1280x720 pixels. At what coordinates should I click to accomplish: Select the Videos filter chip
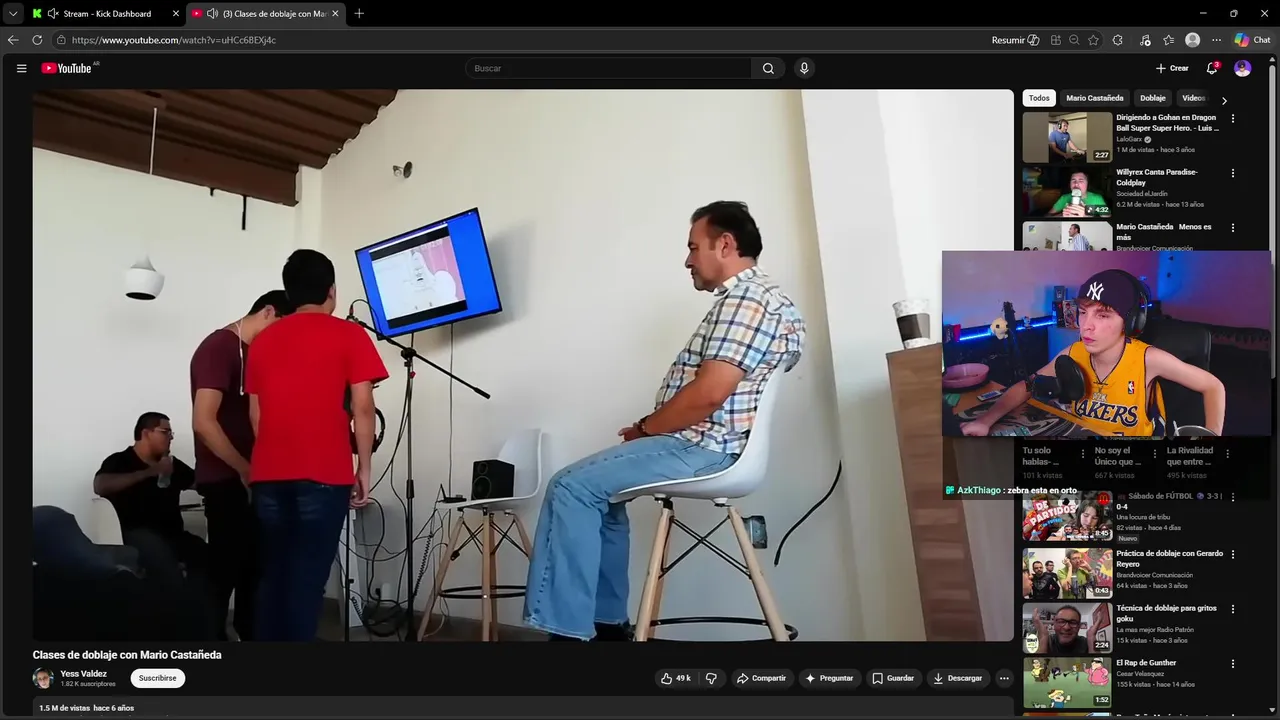[x=1194, y=98]
